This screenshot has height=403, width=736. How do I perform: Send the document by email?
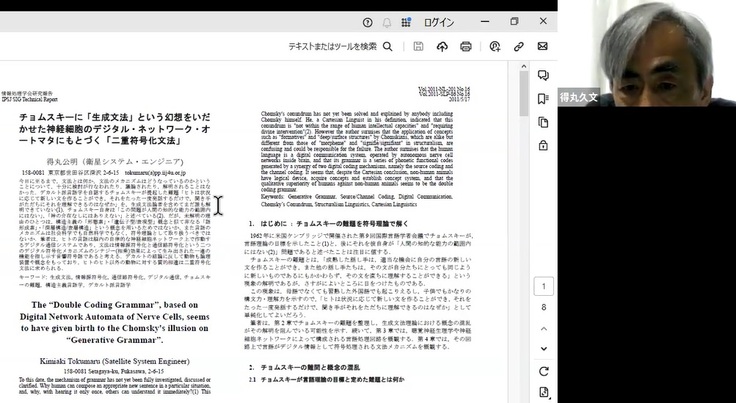click(543, 46)
